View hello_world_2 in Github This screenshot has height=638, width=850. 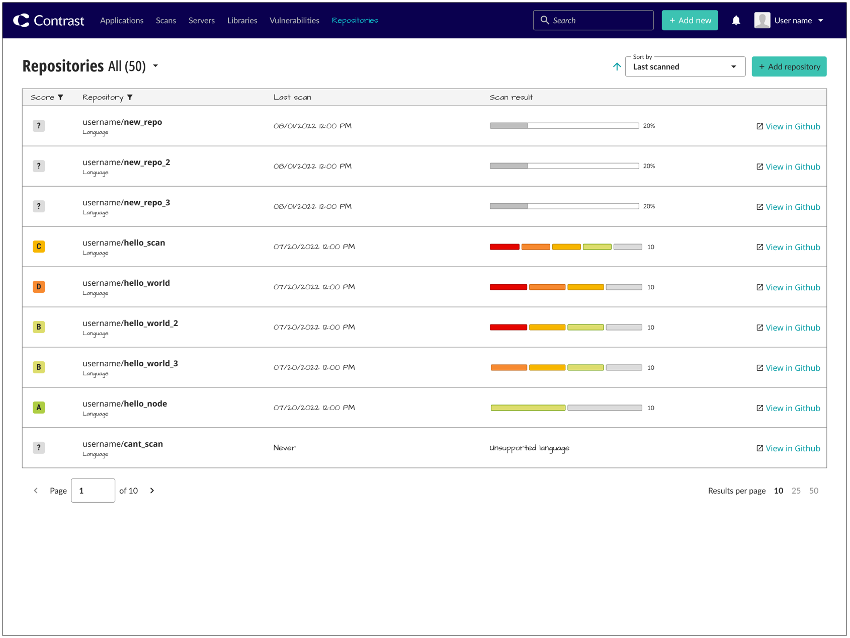[788, 328]
